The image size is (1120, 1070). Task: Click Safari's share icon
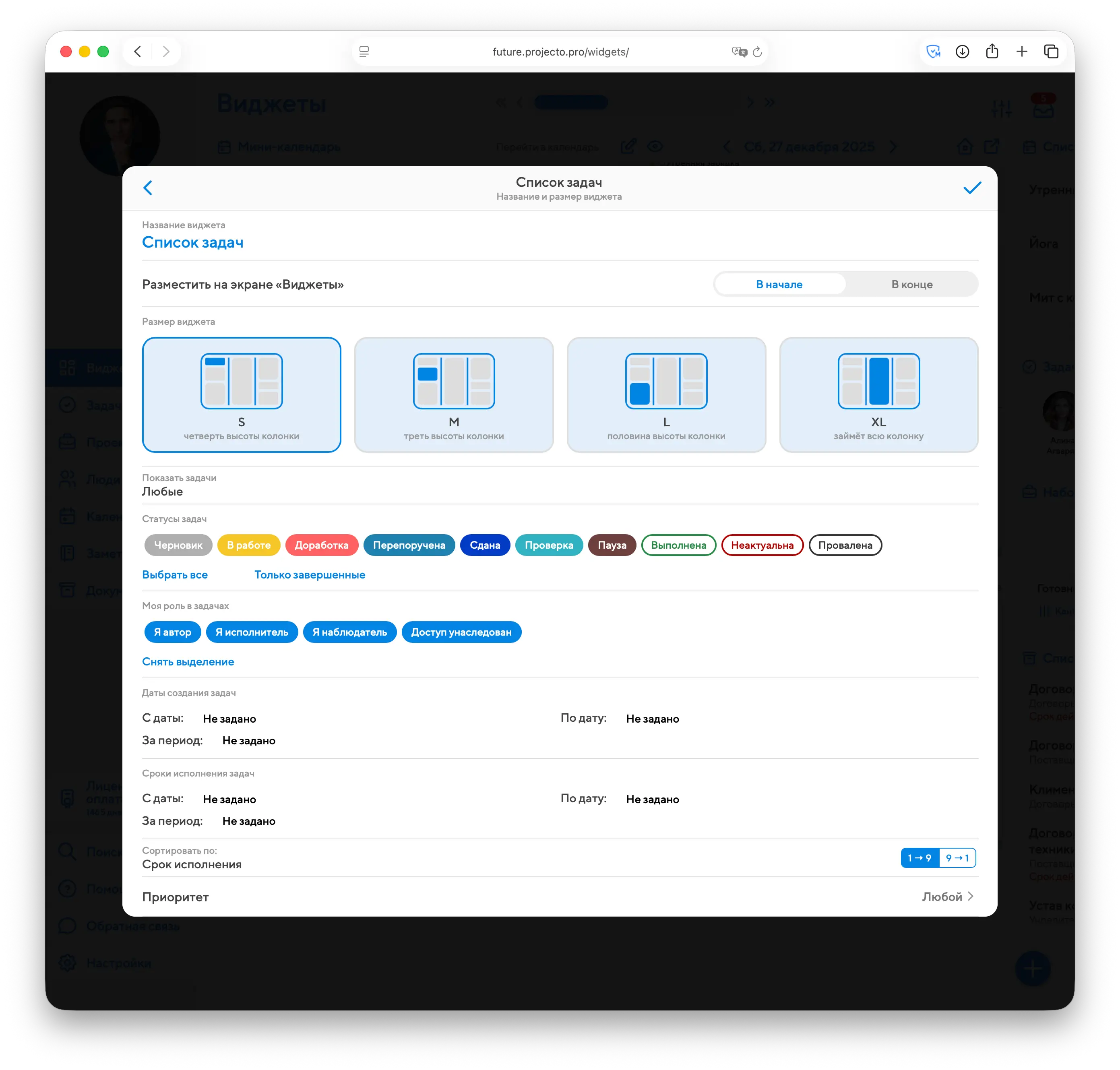coord(992,52)
